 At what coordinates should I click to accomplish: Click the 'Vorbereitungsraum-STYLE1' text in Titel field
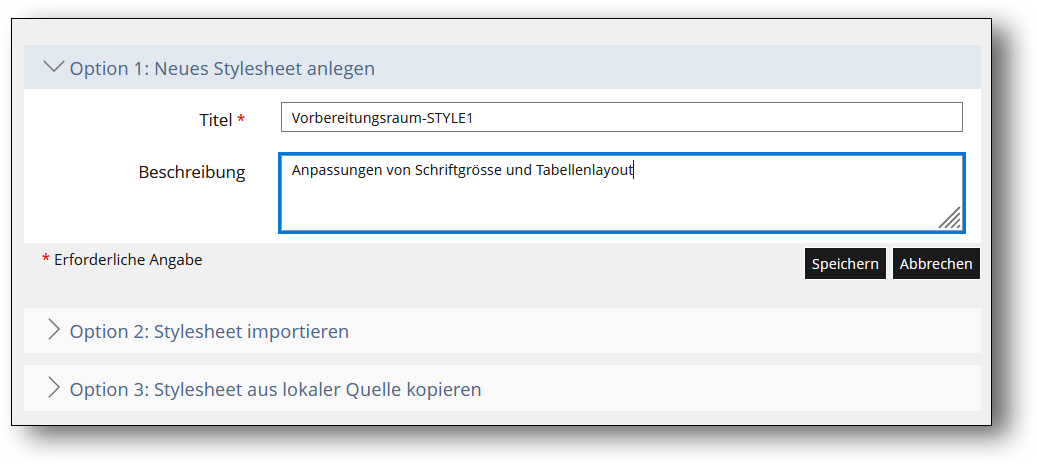pyautogui.click(x=381, y=118)
